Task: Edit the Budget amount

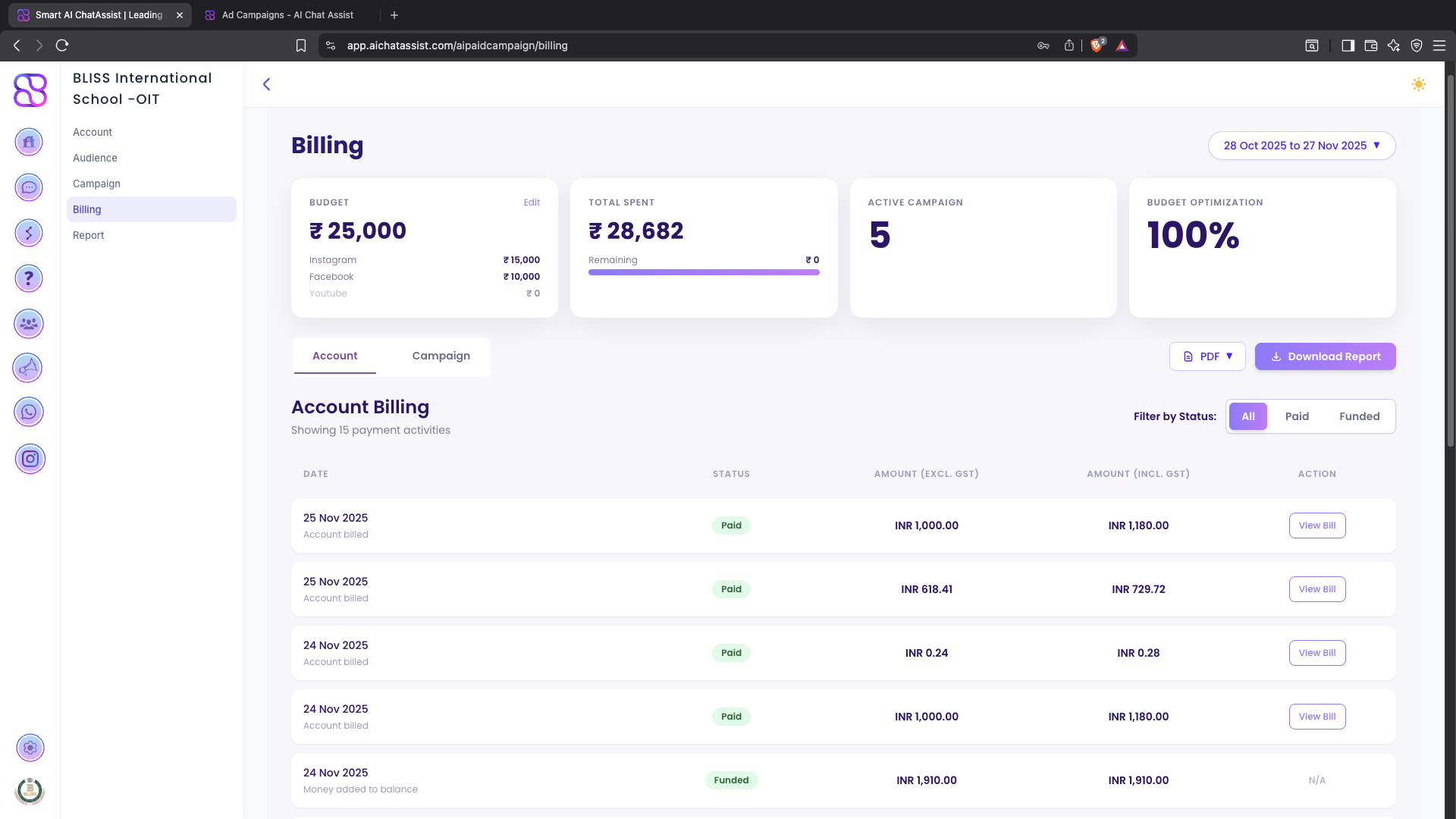Action: click(x=532, y=202)
